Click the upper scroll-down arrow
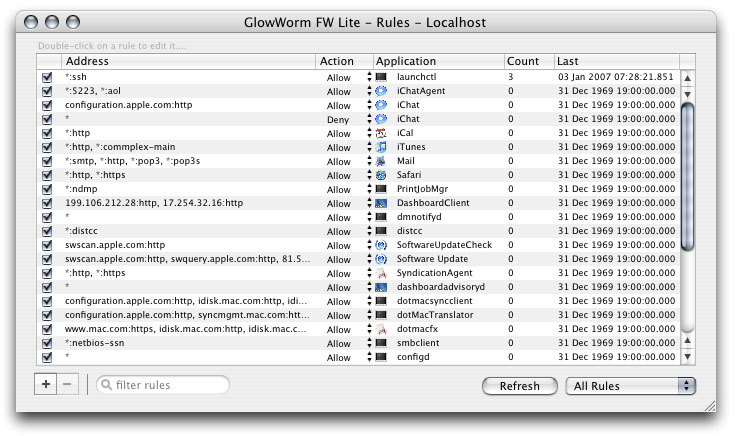741x436 pixels. tap(688, 94)
